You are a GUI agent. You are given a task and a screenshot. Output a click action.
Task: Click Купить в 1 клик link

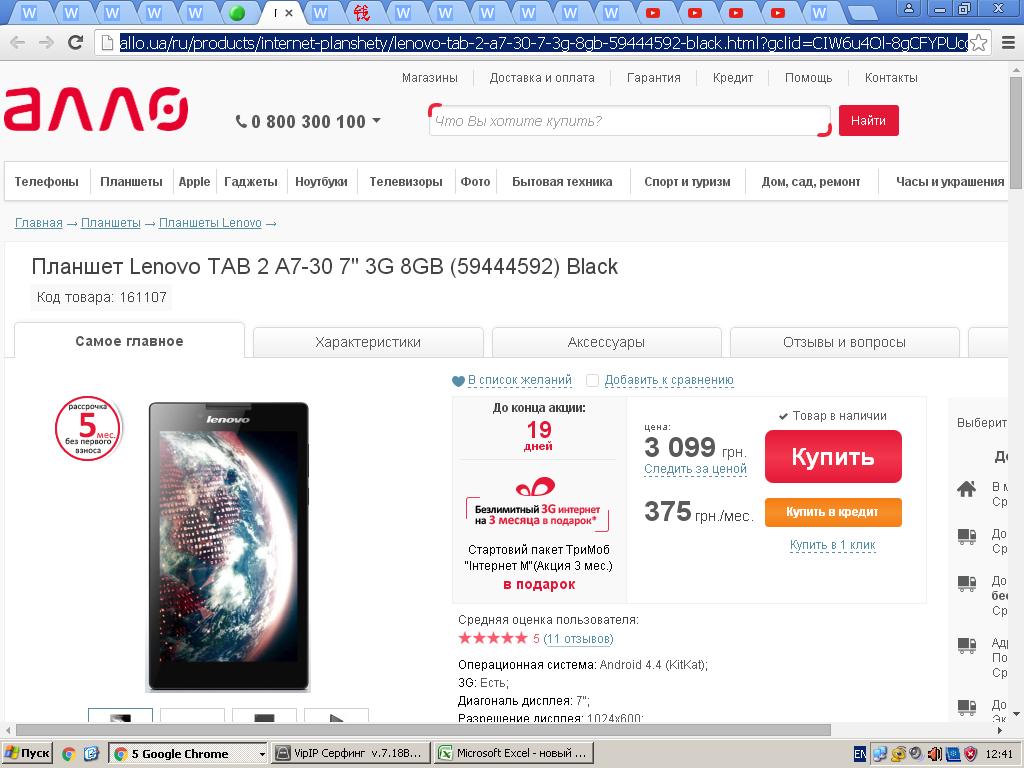click(833, 545)
